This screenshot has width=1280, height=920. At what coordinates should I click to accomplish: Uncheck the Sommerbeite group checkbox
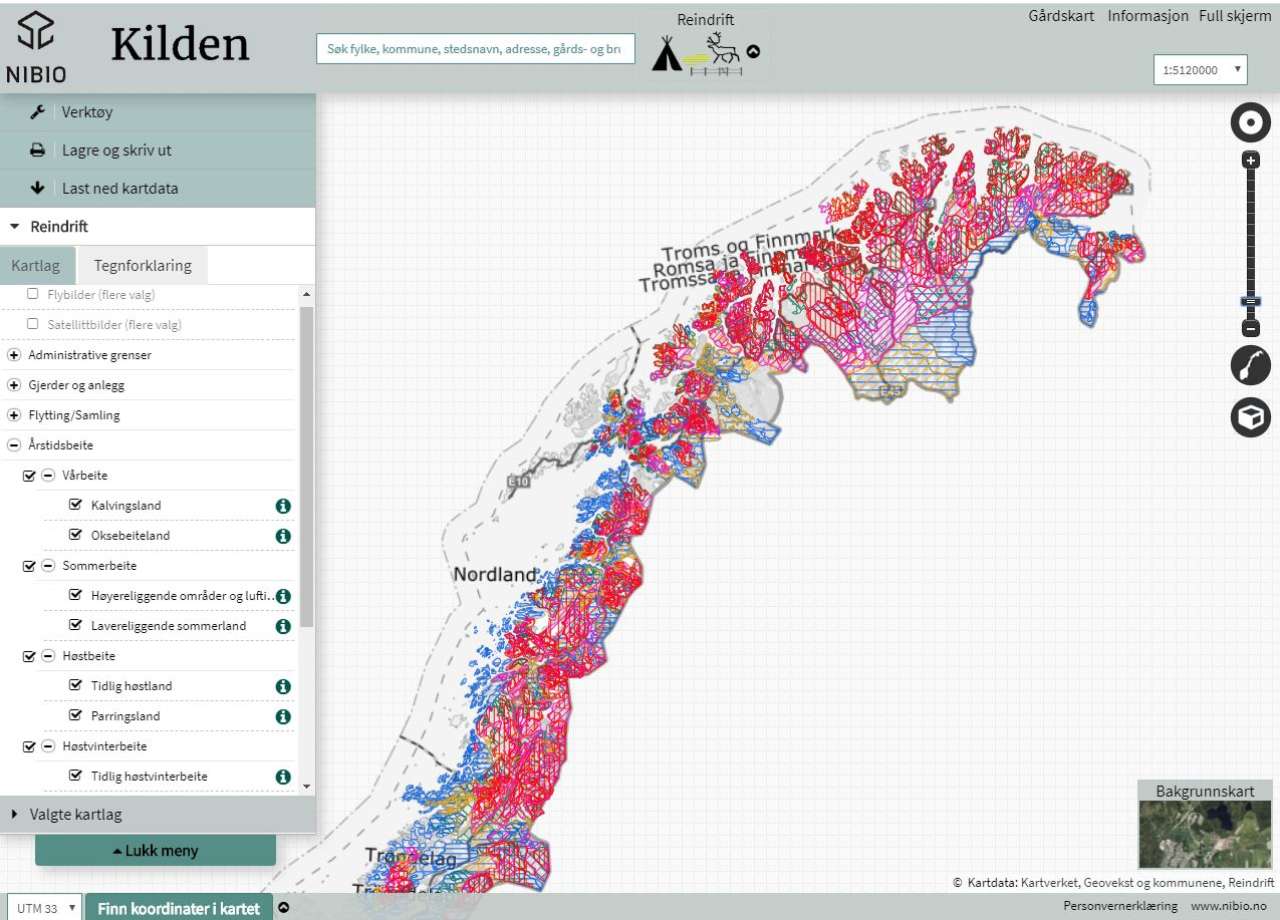[x=29, y=566]
